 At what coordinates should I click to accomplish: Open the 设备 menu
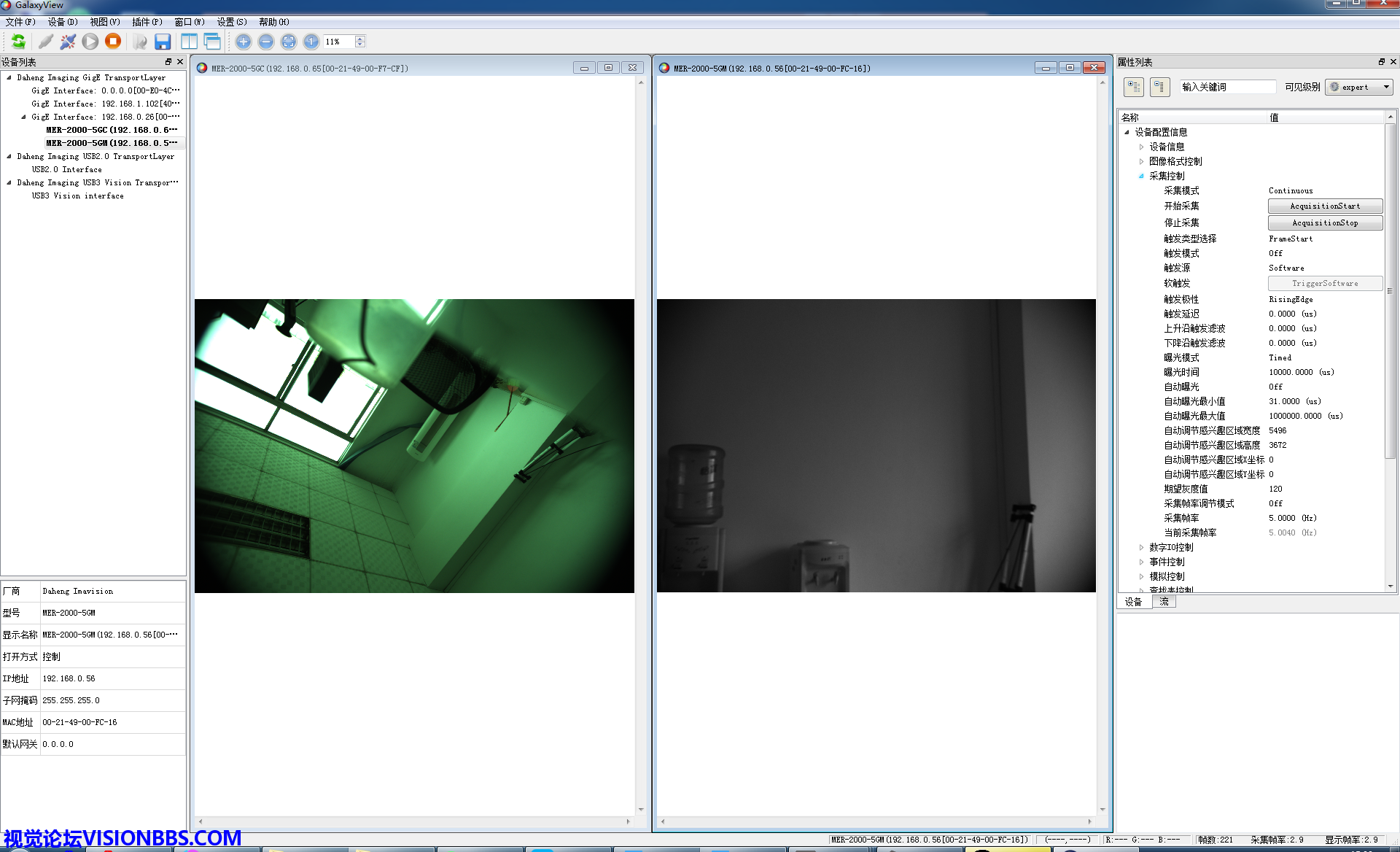coord(62,22)
